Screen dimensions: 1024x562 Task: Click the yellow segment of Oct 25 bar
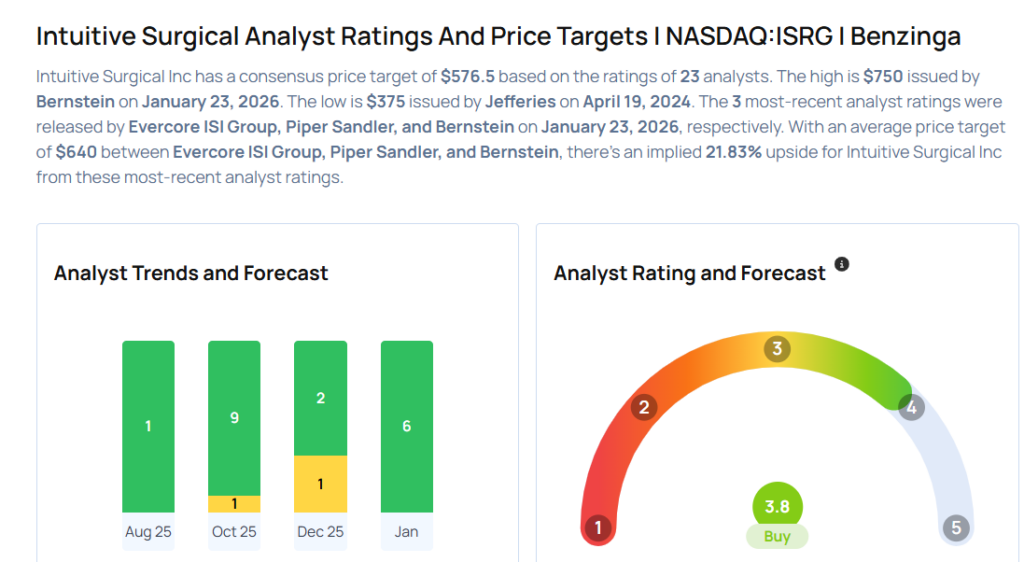234,504
